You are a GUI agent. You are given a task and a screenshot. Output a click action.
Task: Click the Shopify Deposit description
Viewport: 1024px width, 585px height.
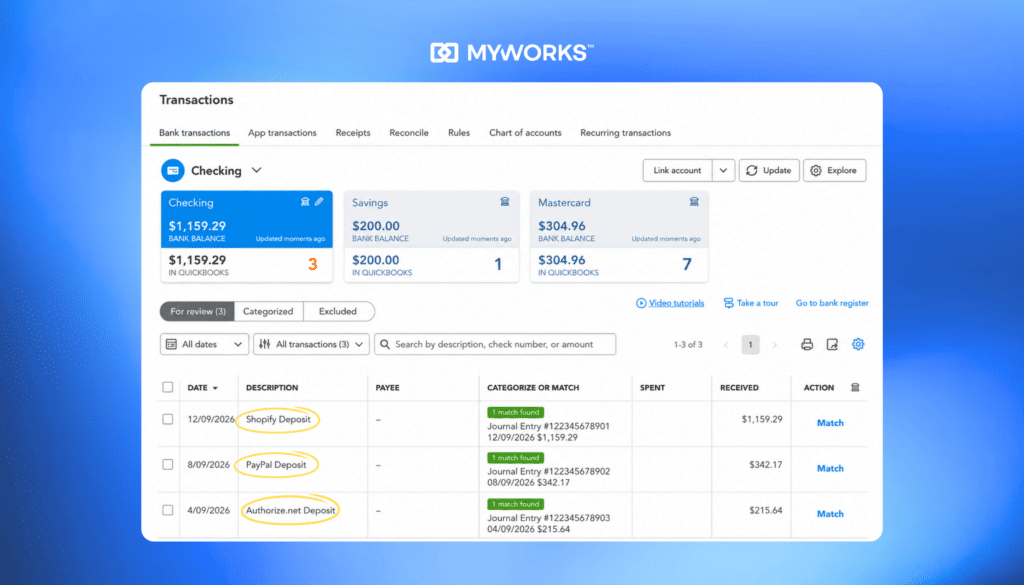click(278, 419)
